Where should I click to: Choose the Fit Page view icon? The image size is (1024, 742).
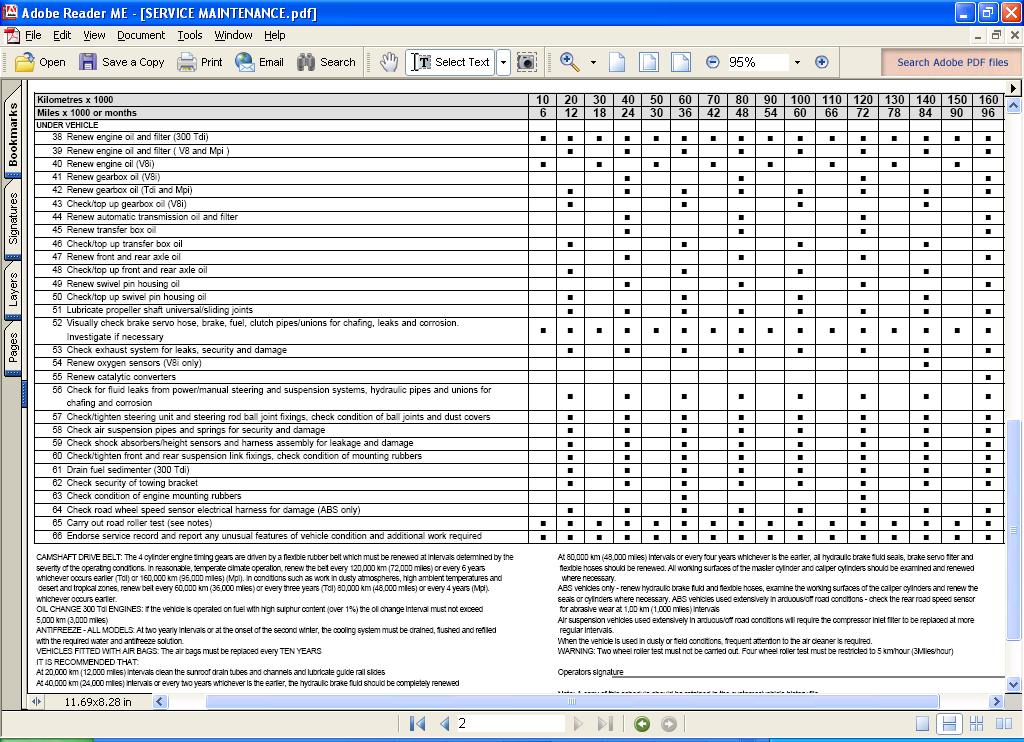coord(649,62)
